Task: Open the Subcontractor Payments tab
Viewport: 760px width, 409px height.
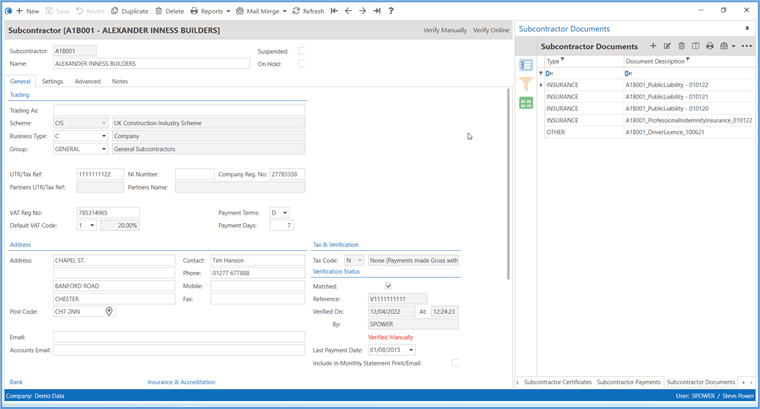Action: [x=628, y=382]
